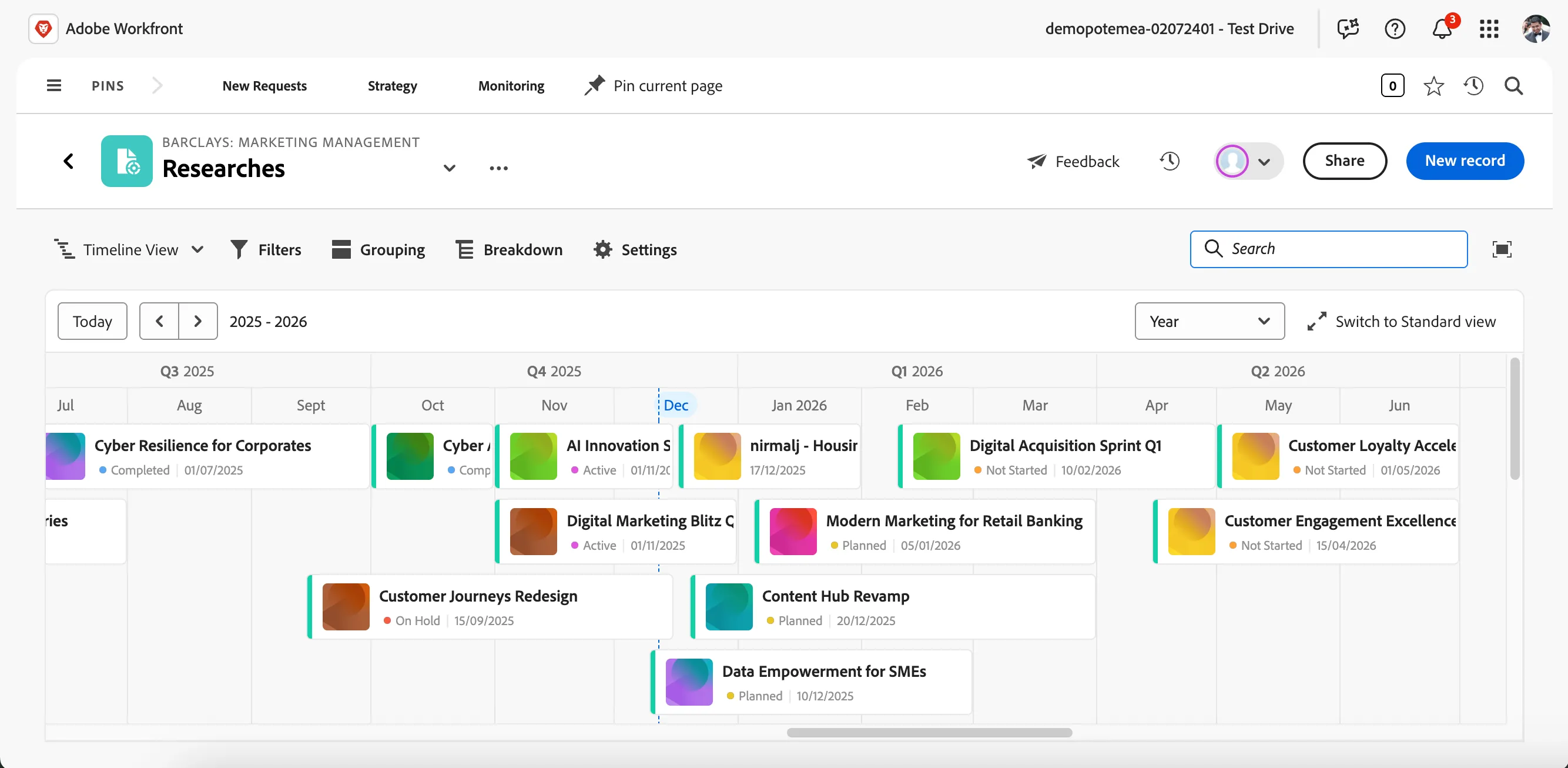1568x768 pixels.
Task: Open the Researches more options ellipsis
Action: pos(498,168)
